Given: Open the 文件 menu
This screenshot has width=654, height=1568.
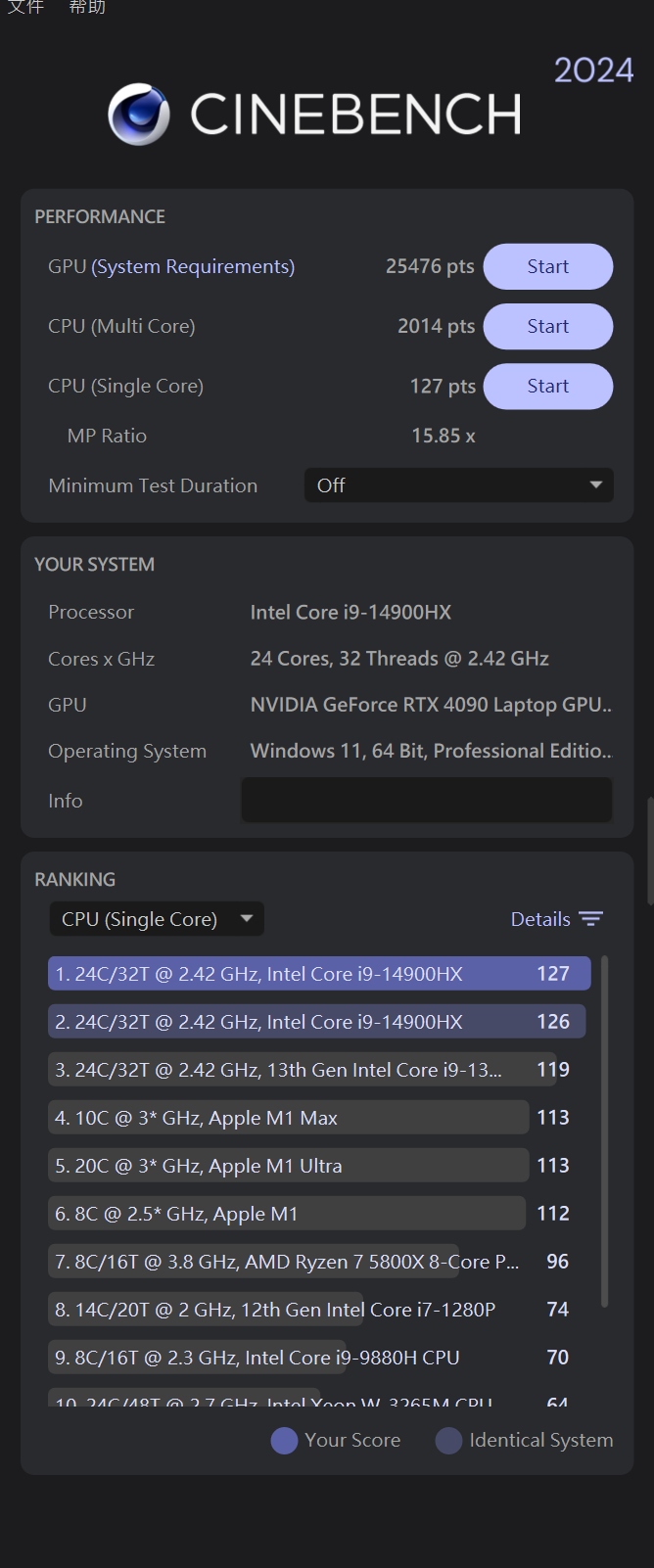Looking at the screenshot, I should pyautogui.click(x=26, y=7).
